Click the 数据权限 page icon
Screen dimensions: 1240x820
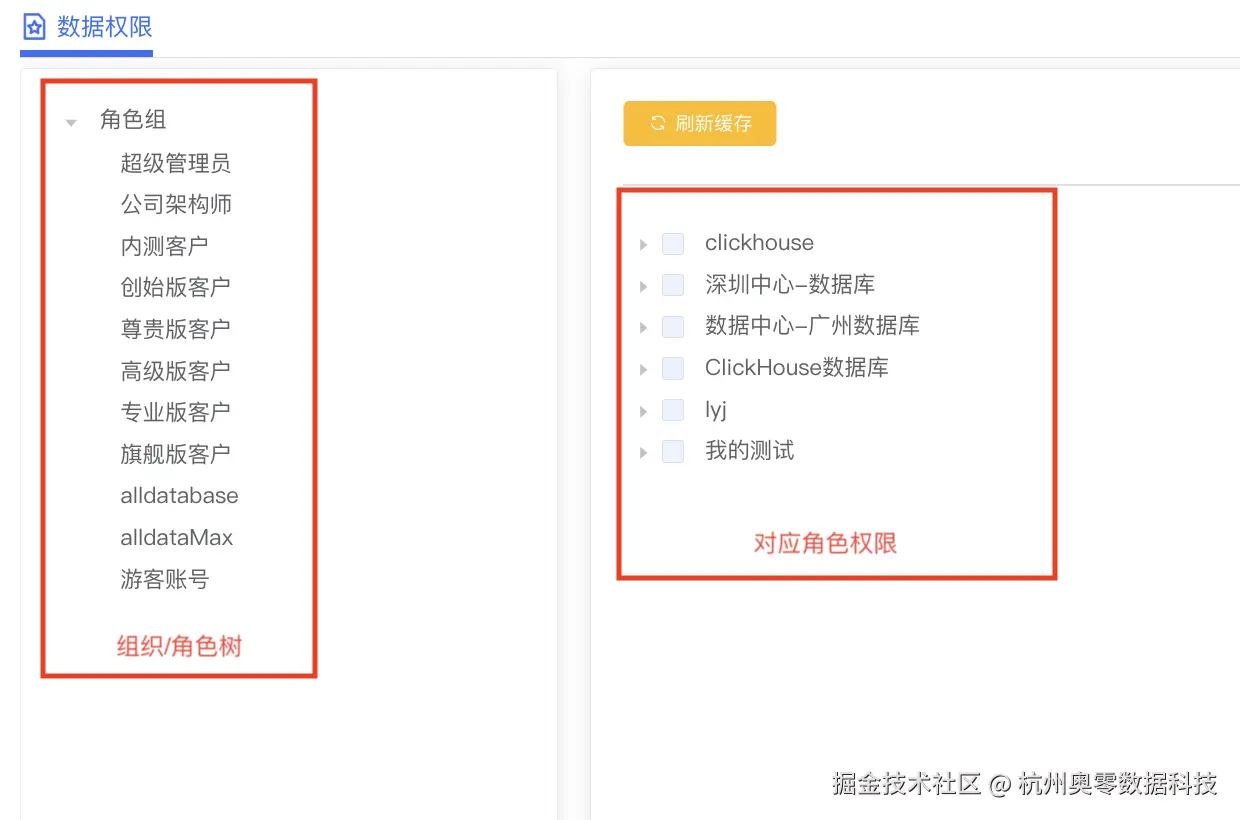tap(32, 27)
